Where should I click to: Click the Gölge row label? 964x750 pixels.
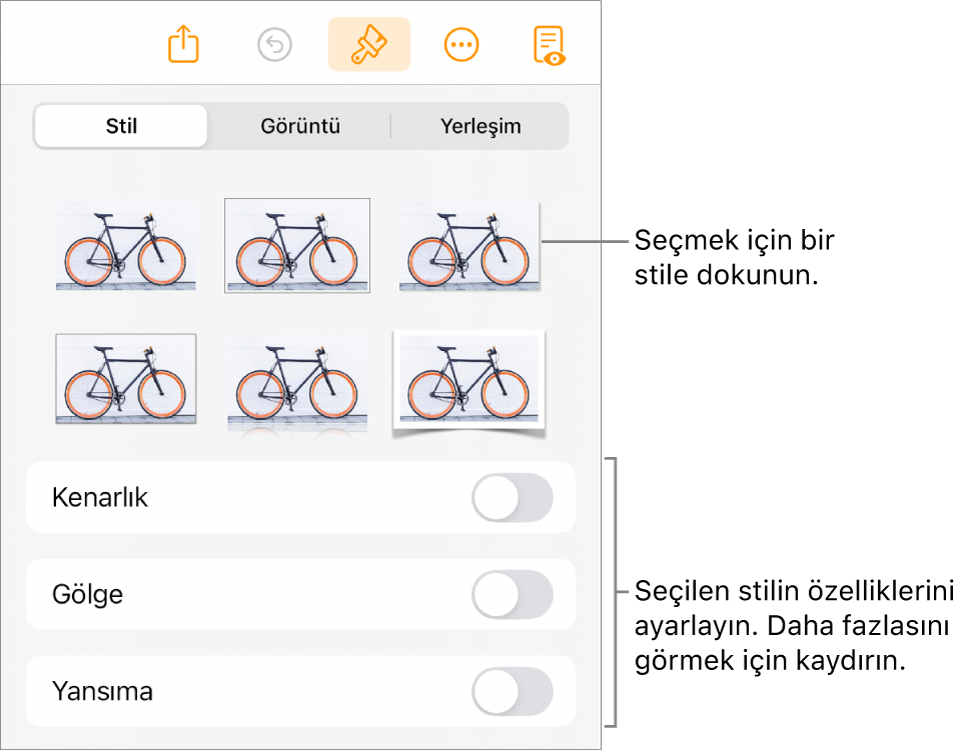pyautogui.click(x=87, y=594)
